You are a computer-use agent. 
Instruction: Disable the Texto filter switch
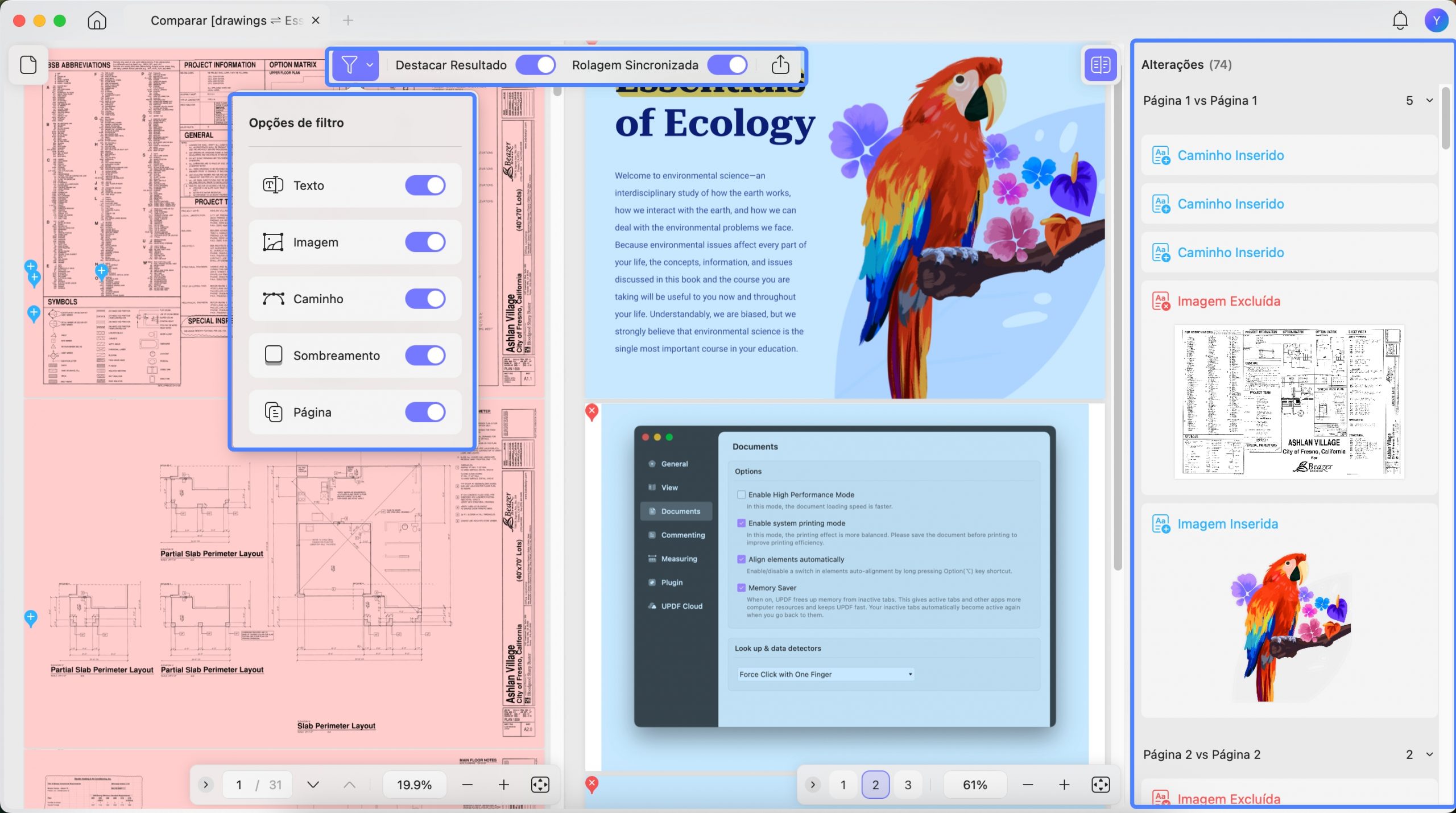(425, 185)
